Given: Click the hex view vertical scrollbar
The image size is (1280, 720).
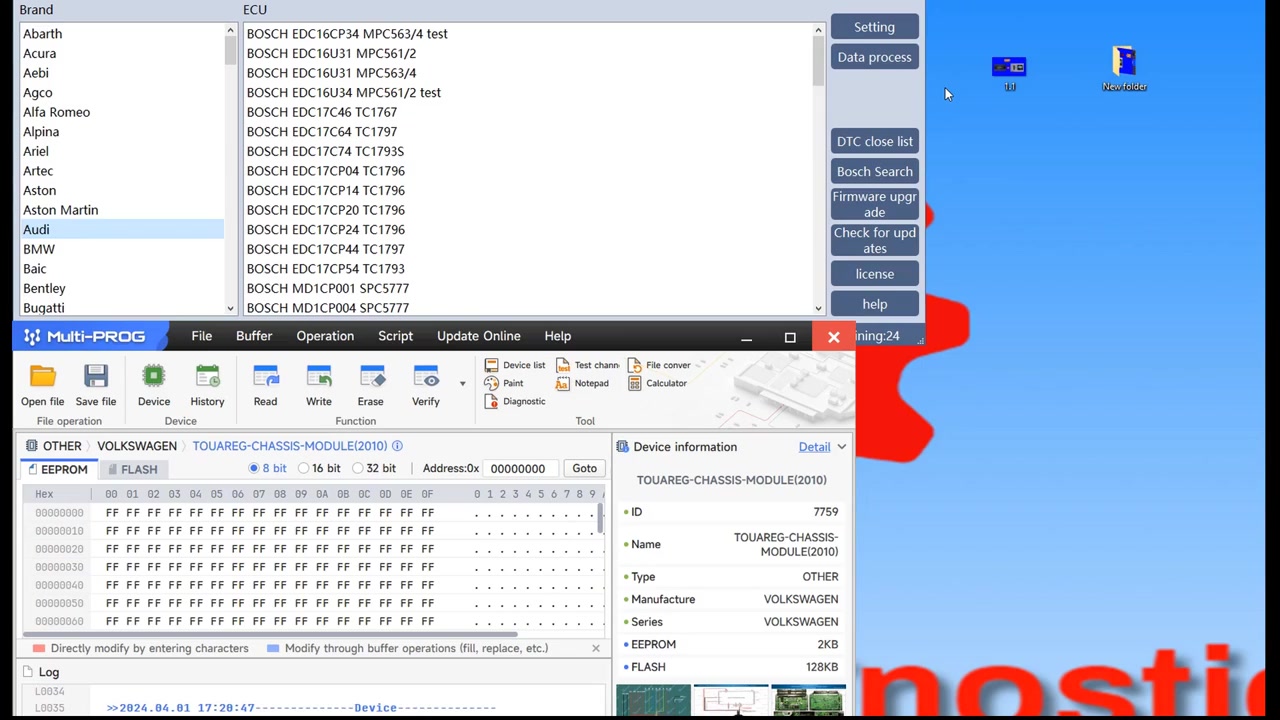Looking at the screenshot, I should pos(600,520).
